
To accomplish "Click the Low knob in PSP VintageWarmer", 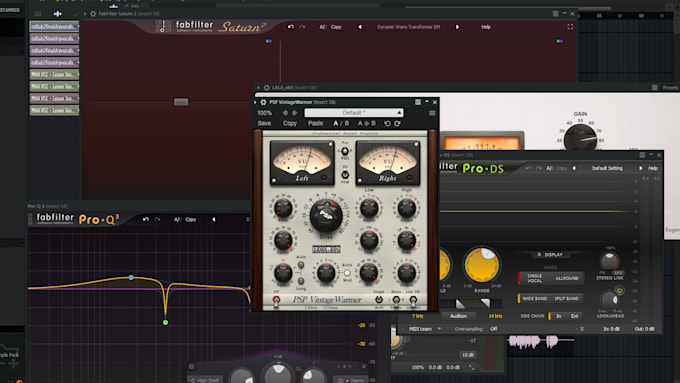I will (369, 208).
